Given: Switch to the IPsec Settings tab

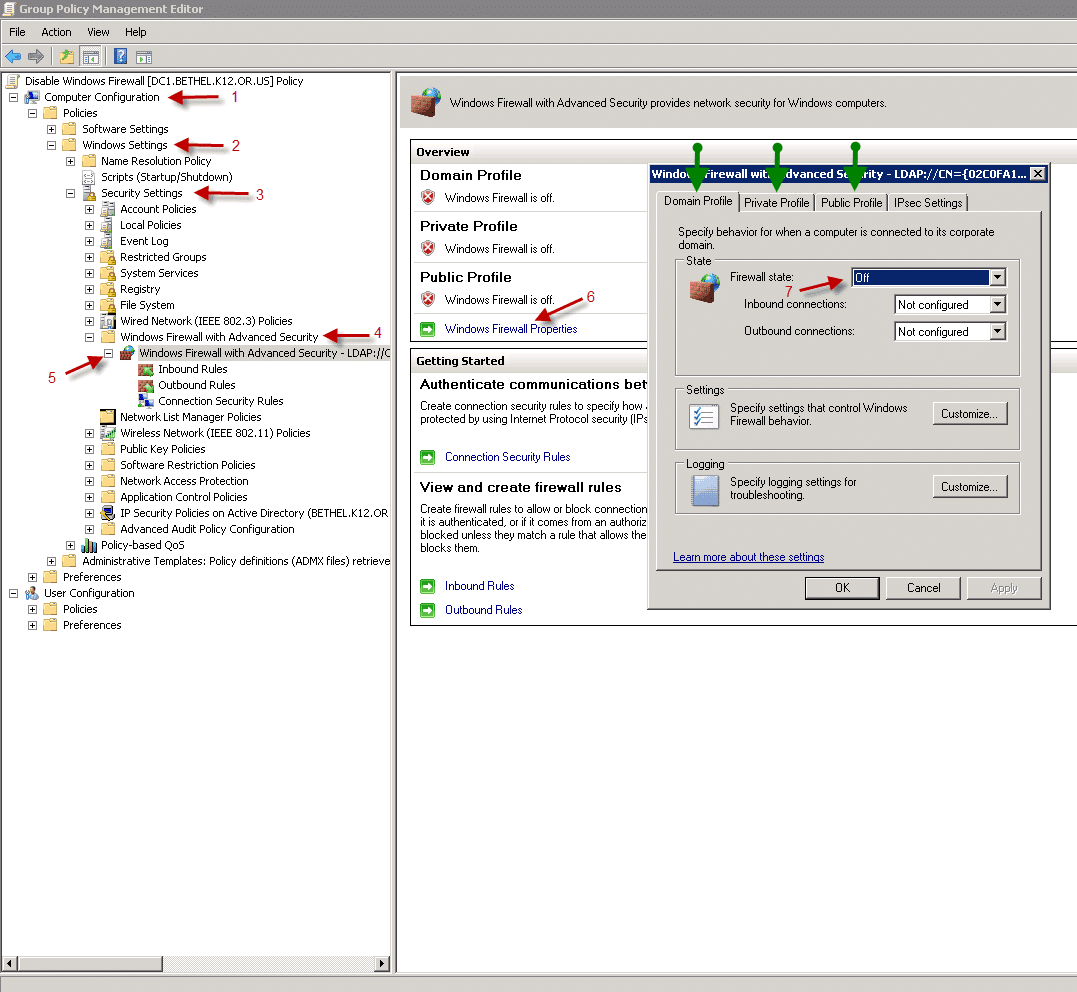Looking at the screenshot, I should (x=928, y=202).
